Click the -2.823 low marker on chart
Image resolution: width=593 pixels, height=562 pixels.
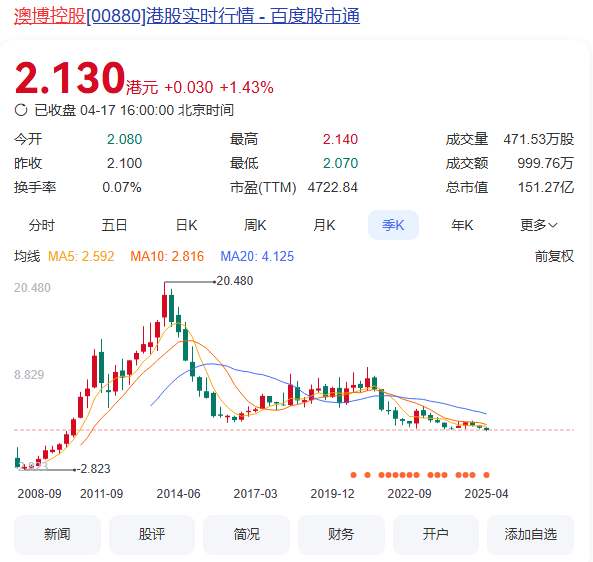(94, 469)
